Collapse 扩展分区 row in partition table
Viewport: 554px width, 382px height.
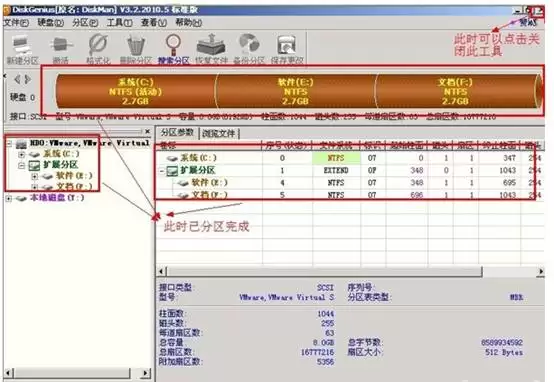(x=162, y=171)
